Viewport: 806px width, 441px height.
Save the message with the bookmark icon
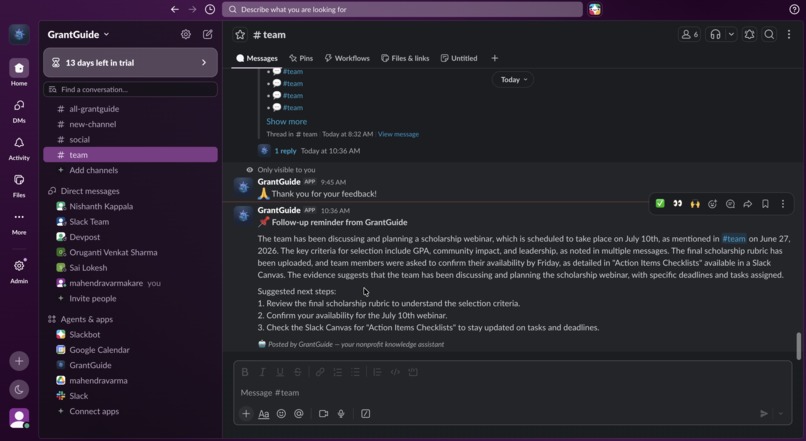765,204
